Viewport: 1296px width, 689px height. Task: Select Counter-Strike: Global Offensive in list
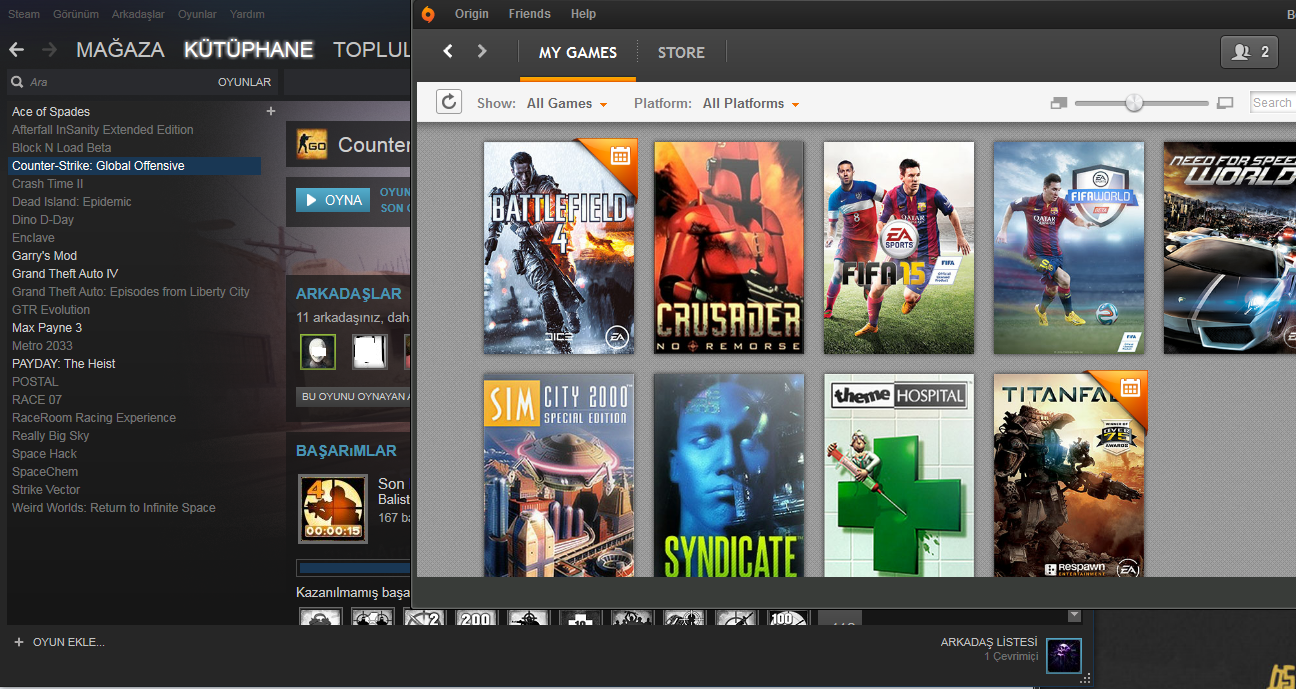click(x=134, y=166)
